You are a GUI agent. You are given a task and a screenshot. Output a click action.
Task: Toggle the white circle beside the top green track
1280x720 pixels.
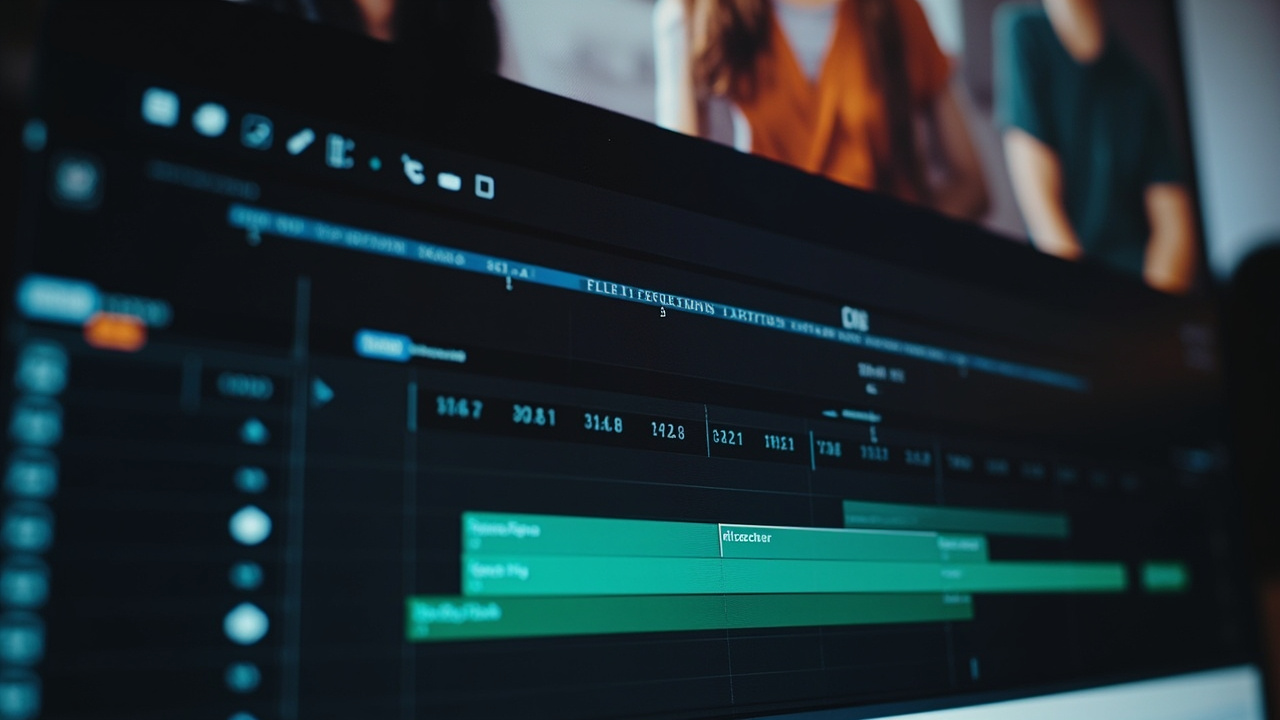coord(250,525)
